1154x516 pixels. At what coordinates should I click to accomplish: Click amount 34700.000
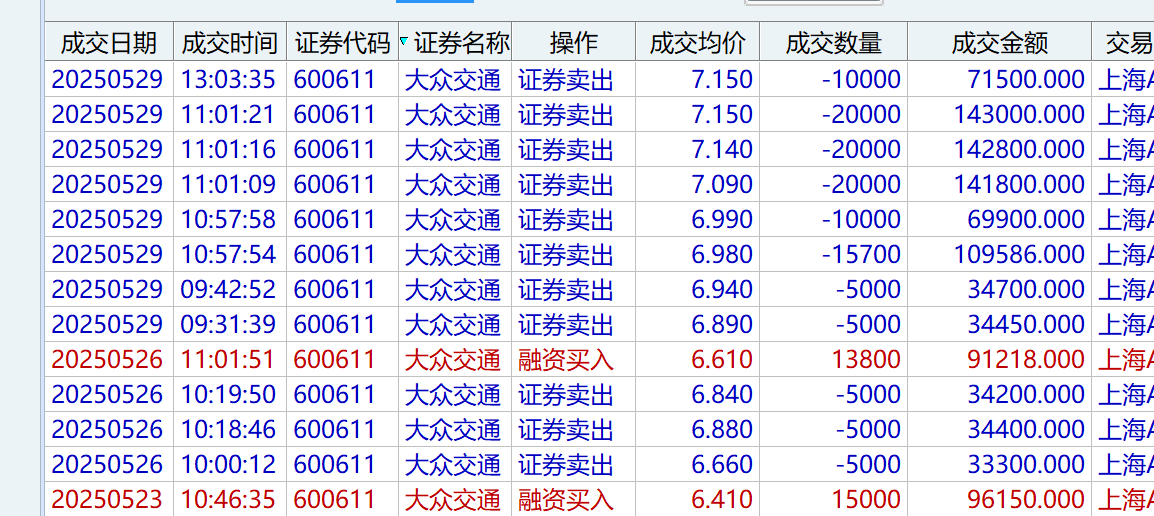tap(1026, 289)
